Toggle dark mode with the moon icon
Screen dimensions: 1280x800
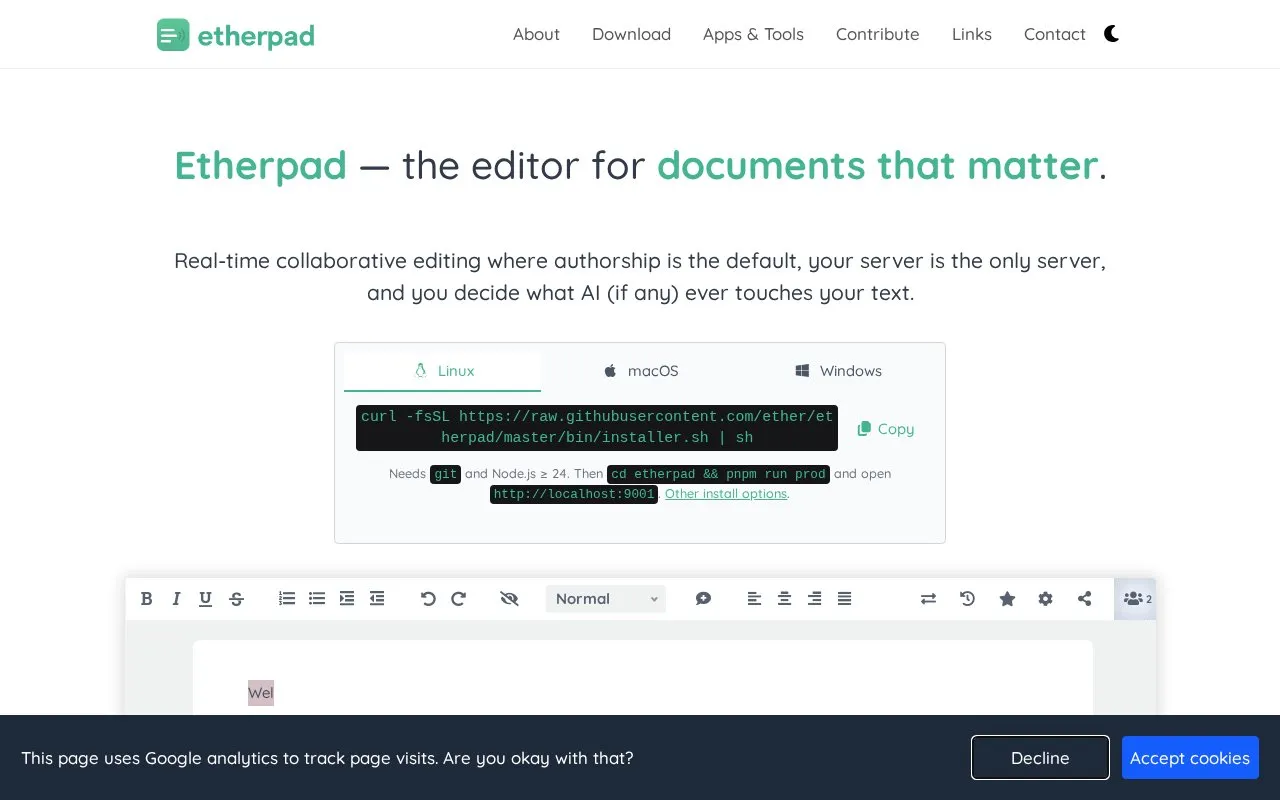point(1112,34)
